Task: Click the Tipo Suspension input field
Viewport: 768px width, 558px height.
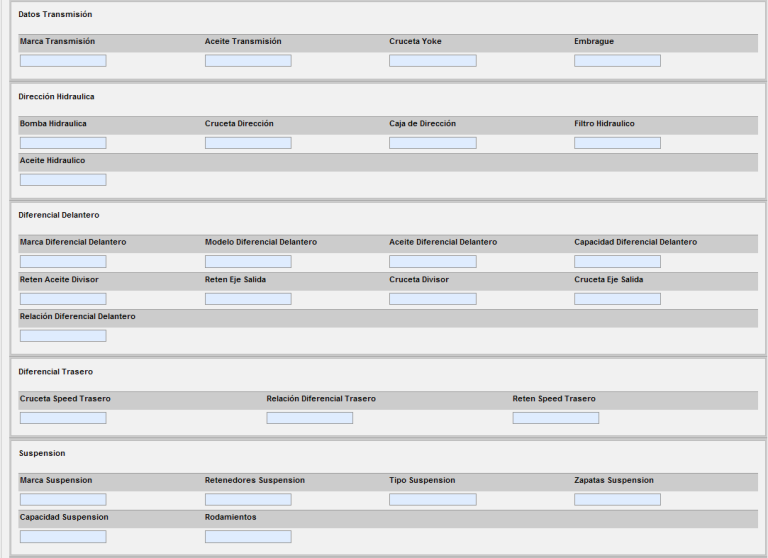Action: (x=432, y=499)
